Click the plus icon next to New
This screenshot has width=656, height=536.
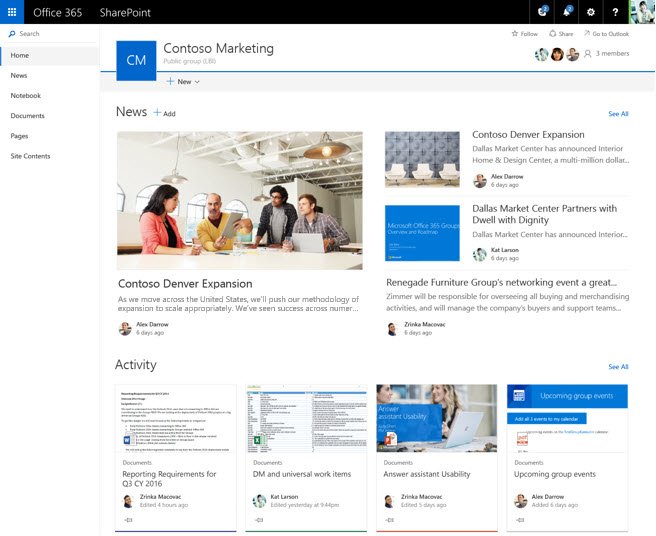point(170,81)
